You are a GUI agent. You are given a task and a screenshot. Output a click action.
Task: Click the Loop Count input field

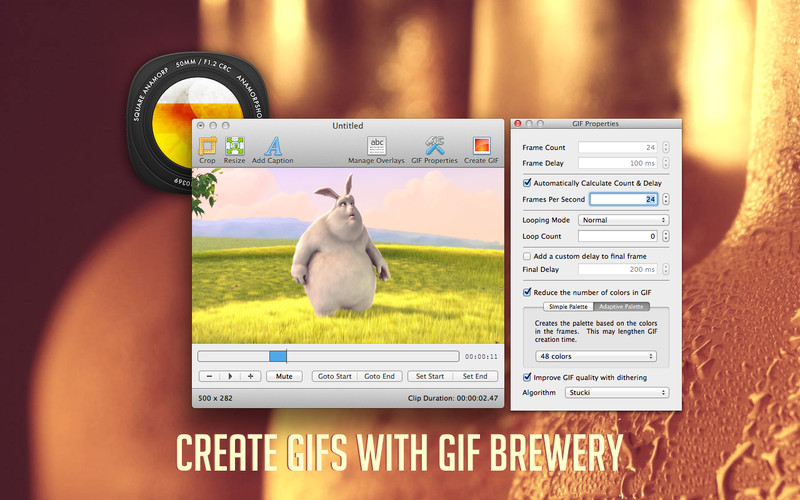(x=618, y=236)
